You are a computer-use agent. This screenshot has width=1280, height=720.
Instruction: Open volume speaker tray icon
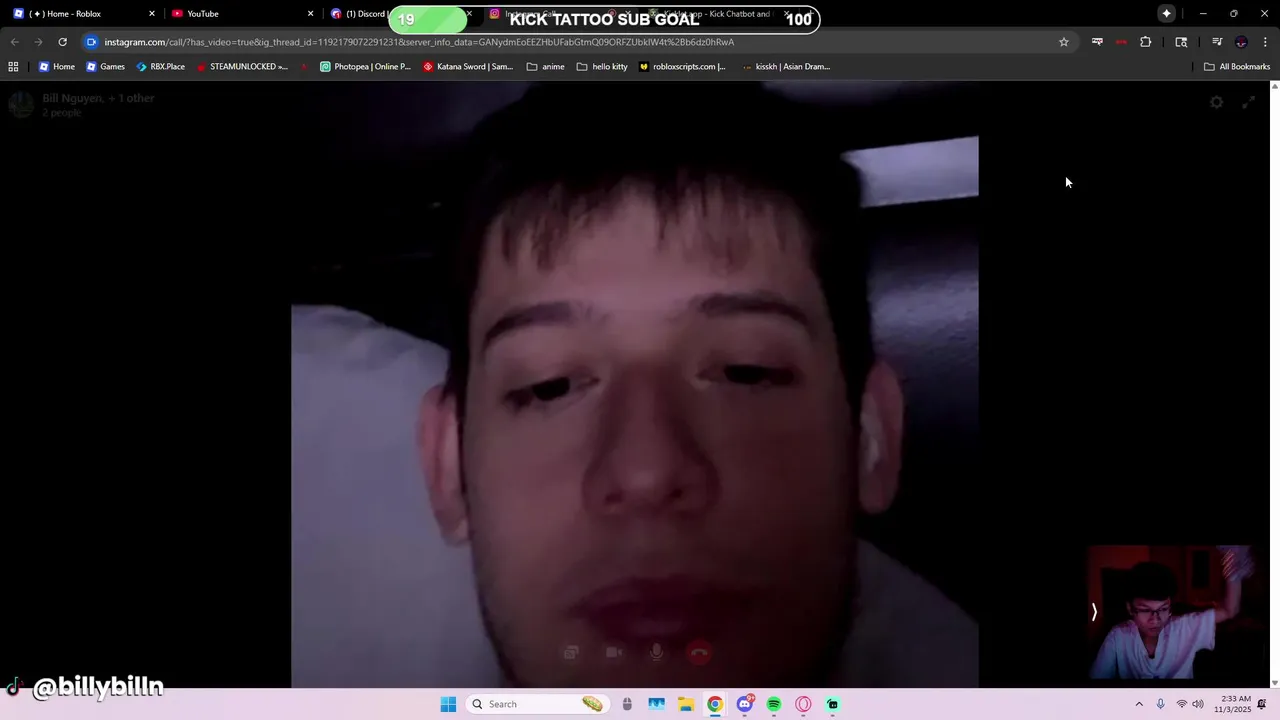pyautogui.click(x=1198, y=704)
